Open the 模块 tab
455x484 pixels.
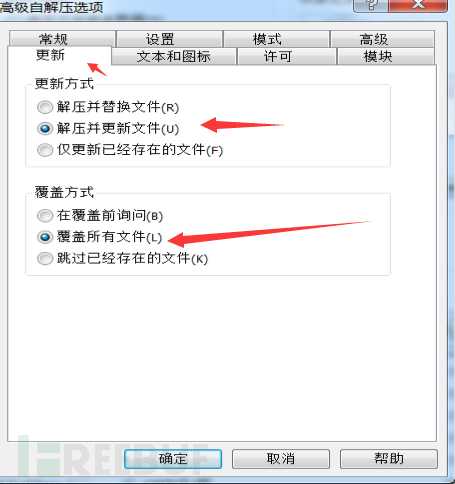click(386, 56)
